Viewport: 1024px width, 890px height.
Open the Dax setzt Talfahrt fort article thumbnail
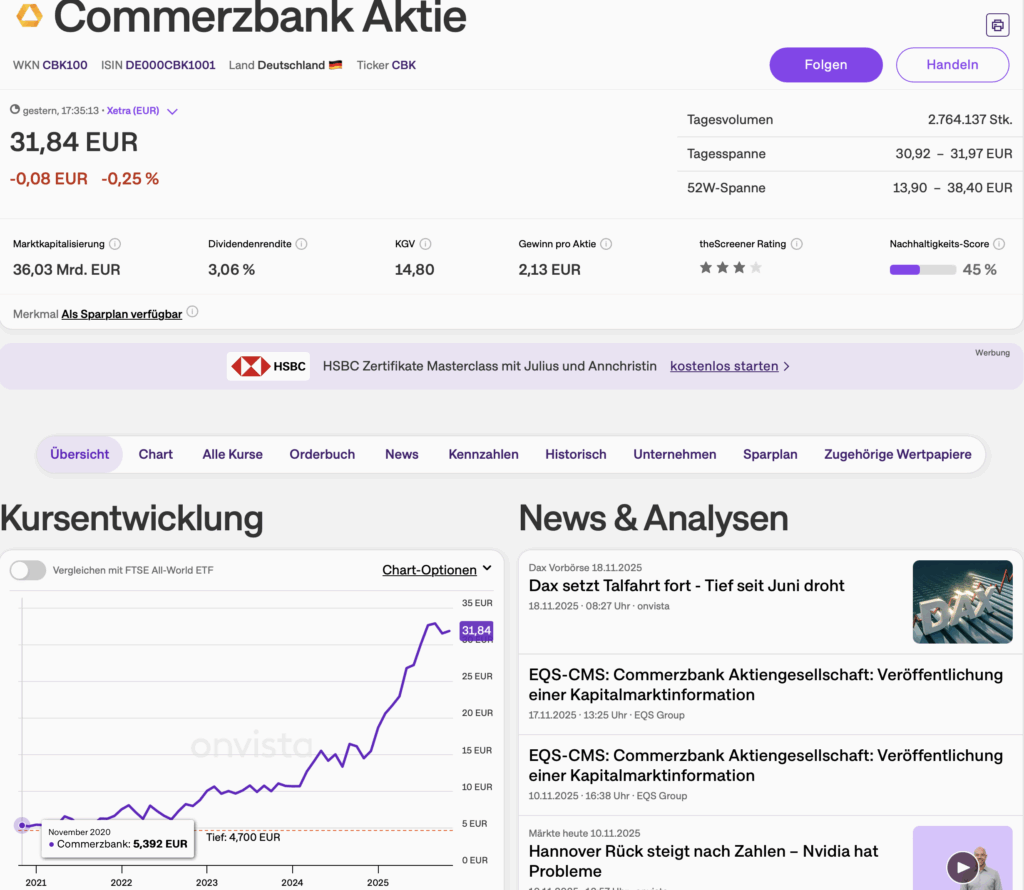[x=962, y=601]
